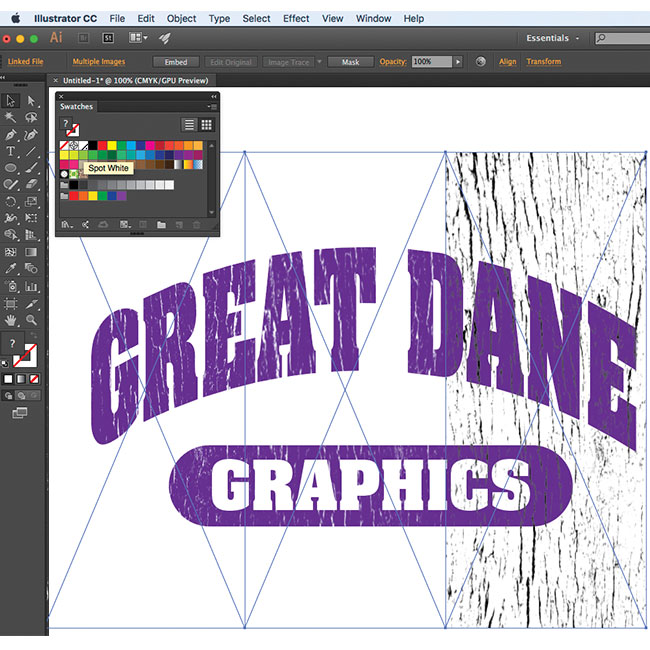Select the Type tool
Viewport: 650px width, 650px height.
[10, 151]
